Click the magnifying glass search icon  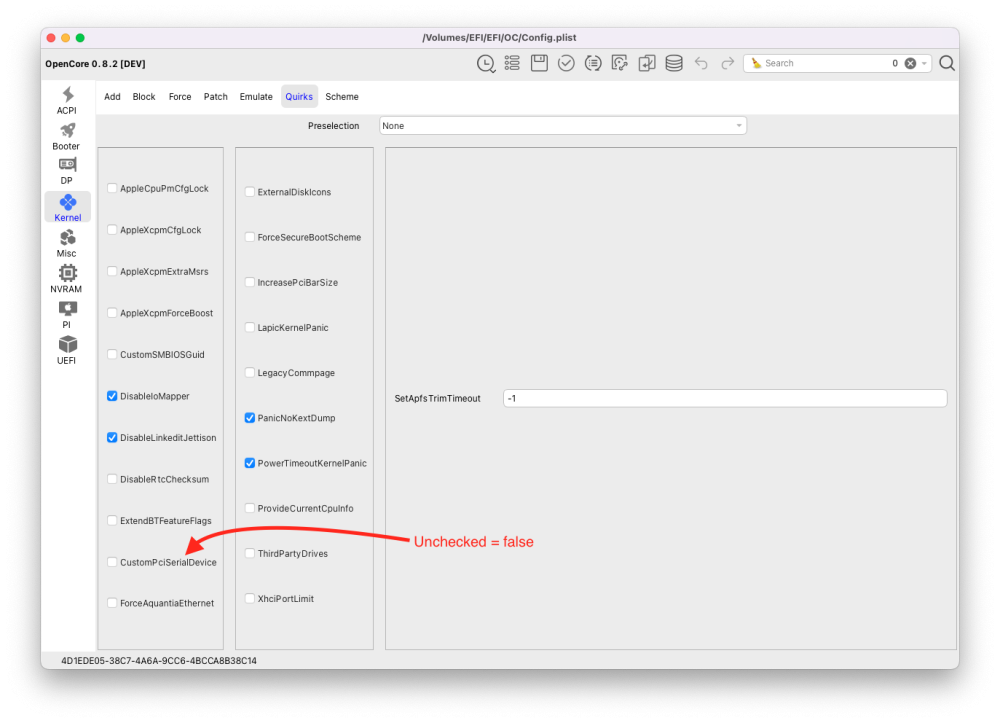[x=947, y=63]
